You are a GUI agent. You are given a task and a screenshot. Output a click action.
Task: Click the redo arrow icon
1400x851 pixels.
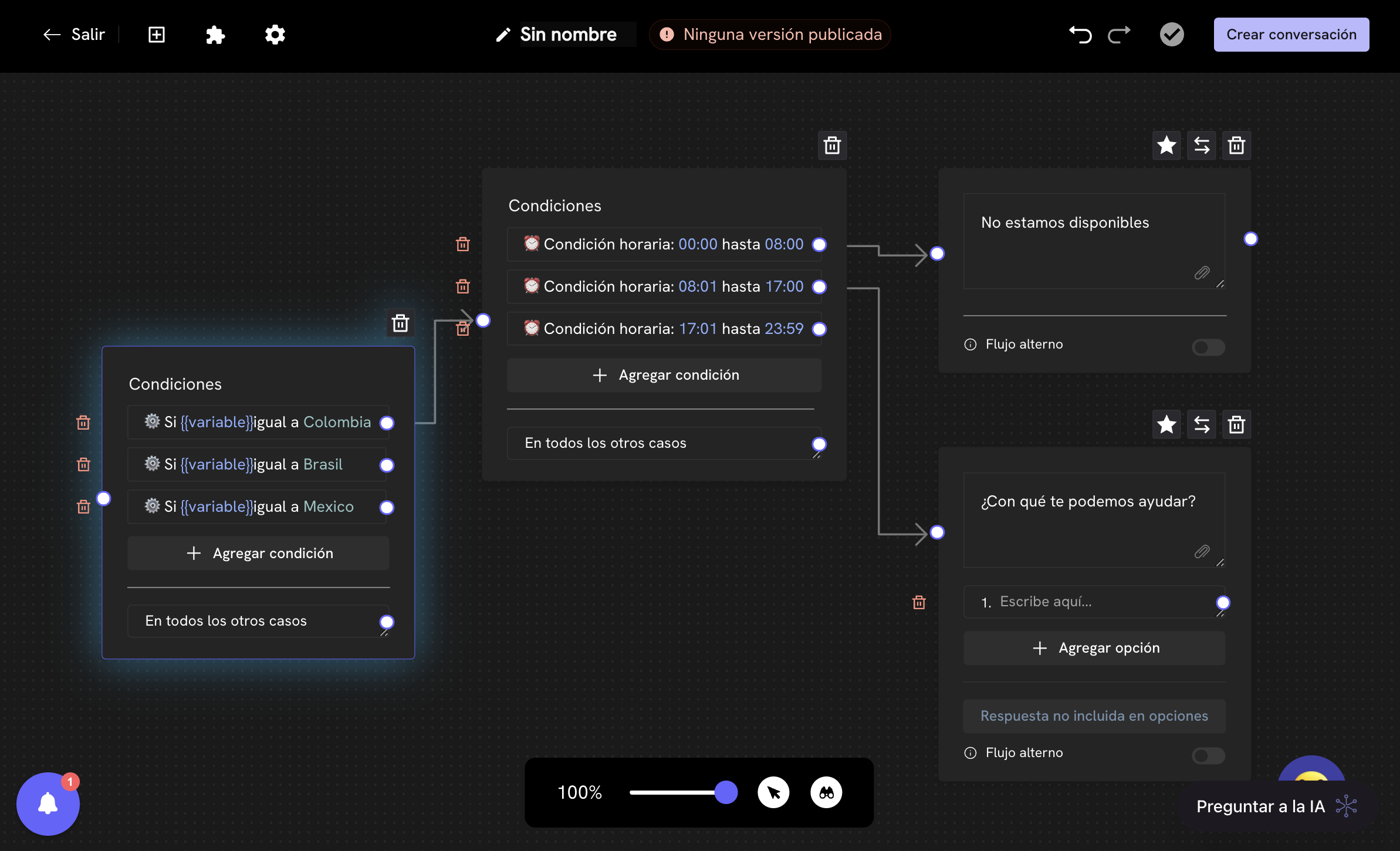pos(1119,35)
